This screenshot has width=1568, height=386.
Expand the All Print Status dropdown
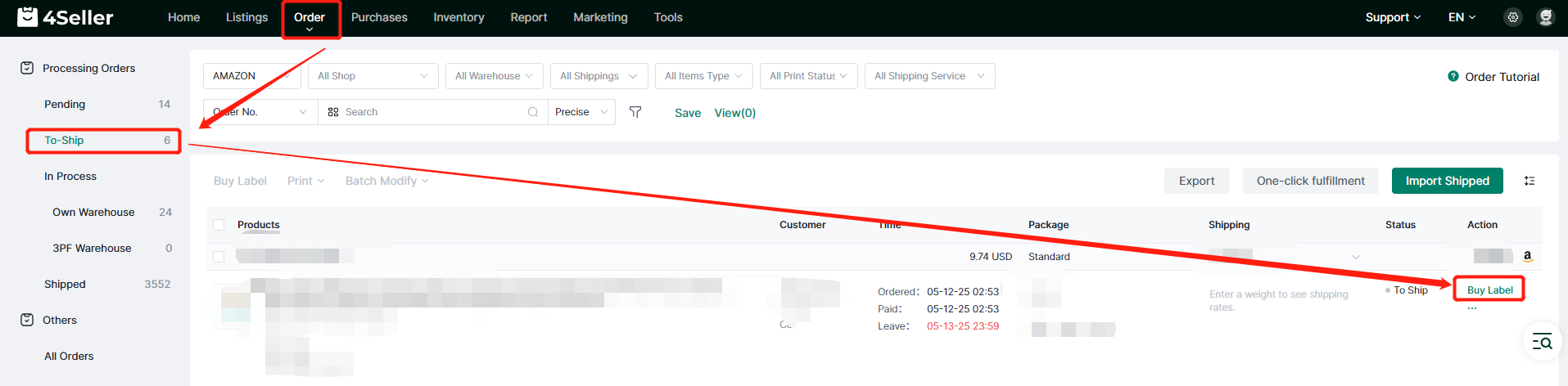point(809,76)
